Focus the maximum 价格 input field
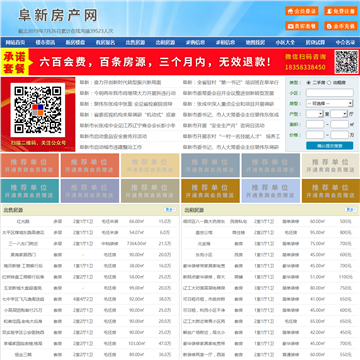The width and height of the screenshot is (360, 360). (x=340, y=135)
